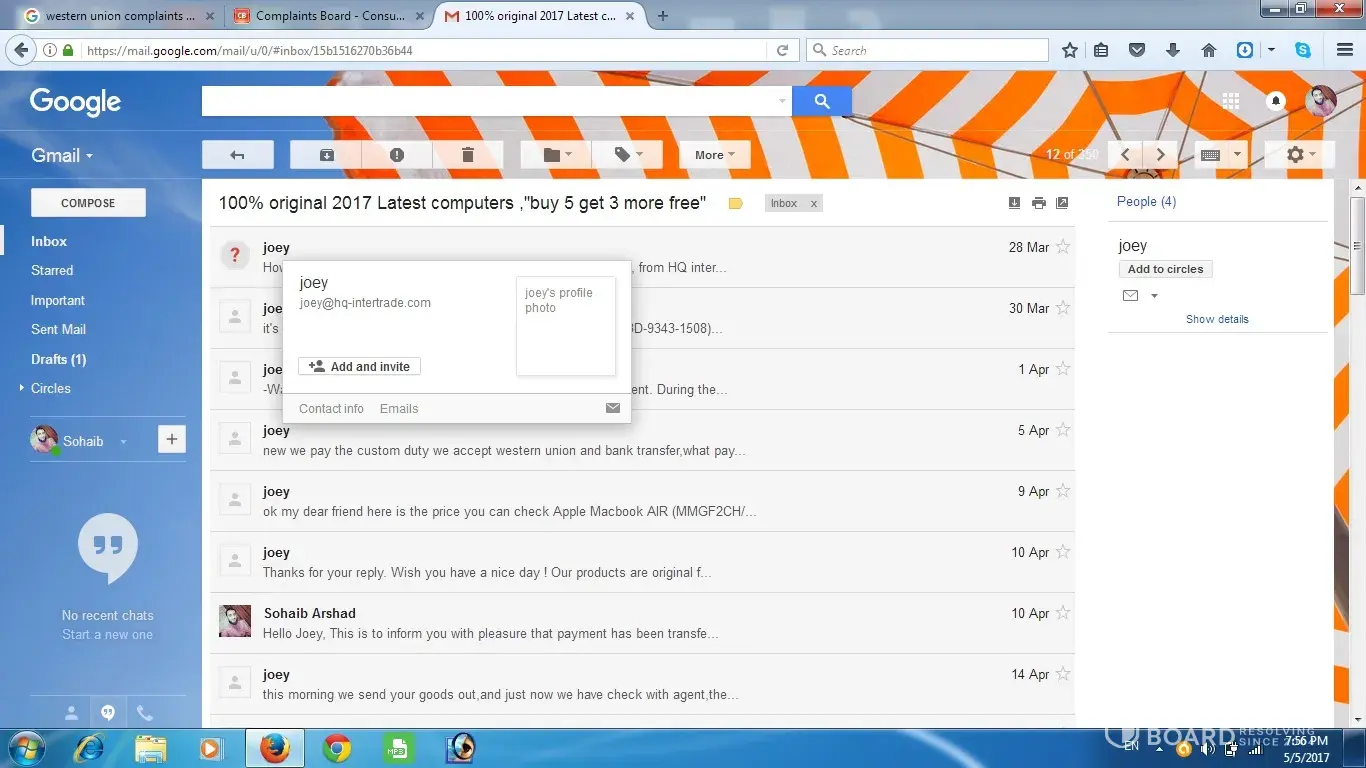Open Hangouts contacts icon
This screenshot has width=1366, height=768.
(71, 713)
